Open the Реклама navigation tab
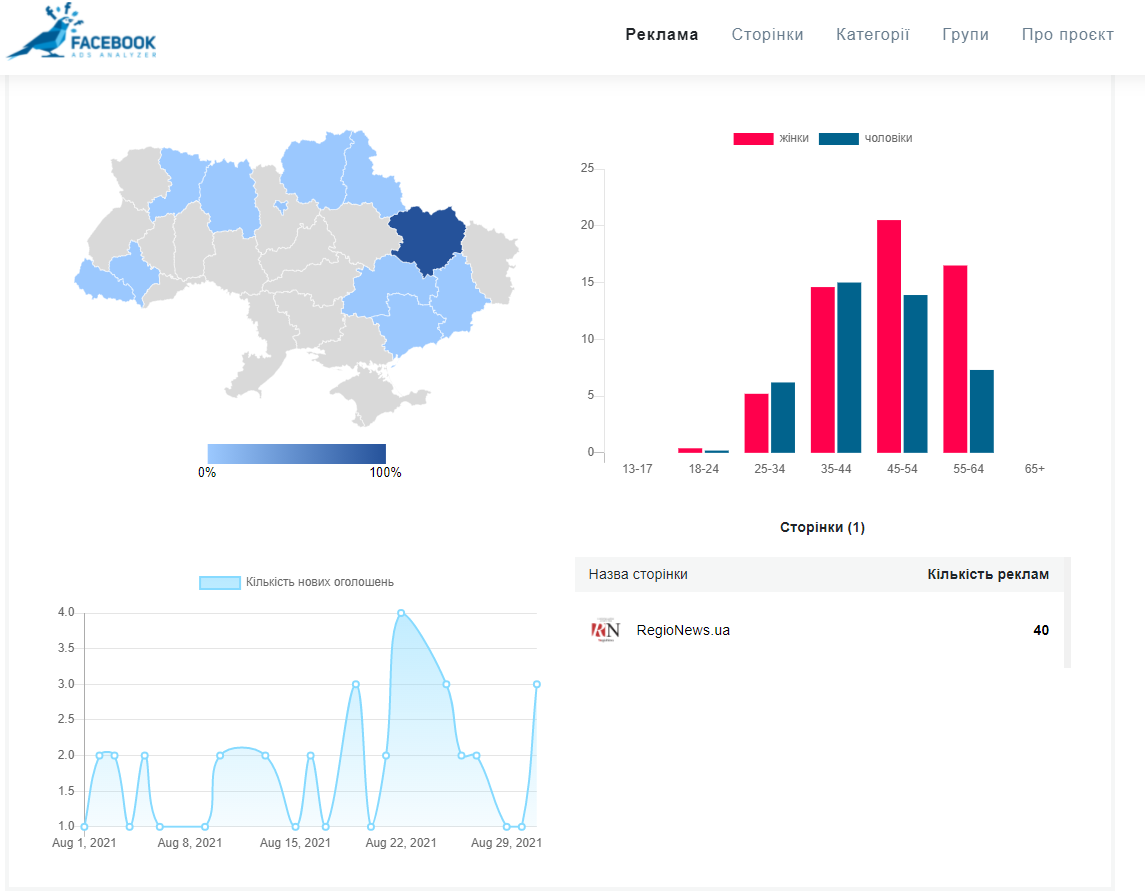This screenshot has height=896, width=1145. click(662, 35)
